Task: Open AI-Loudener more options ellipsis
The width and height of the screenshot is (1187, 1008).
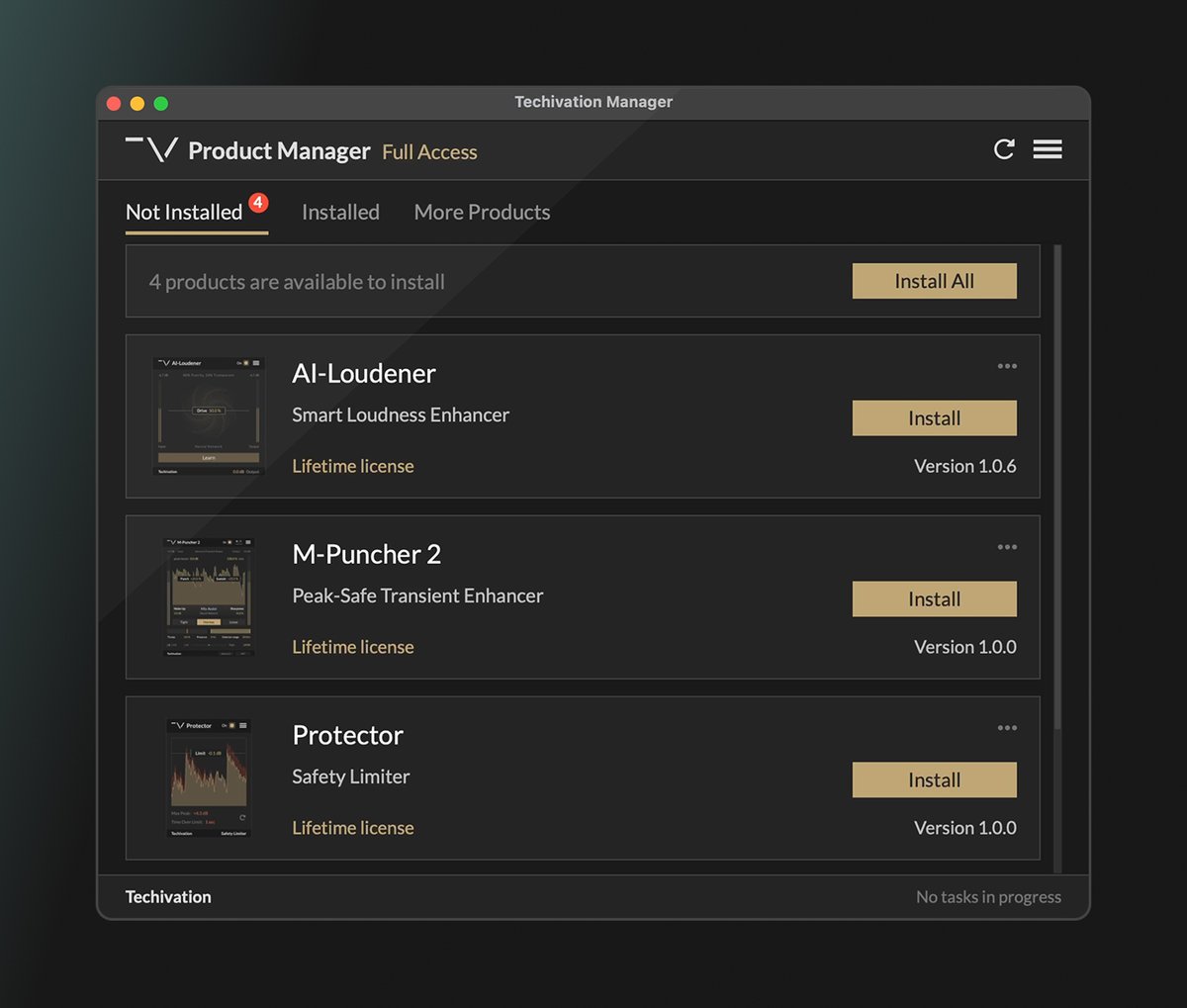Action: [1007, 366]
